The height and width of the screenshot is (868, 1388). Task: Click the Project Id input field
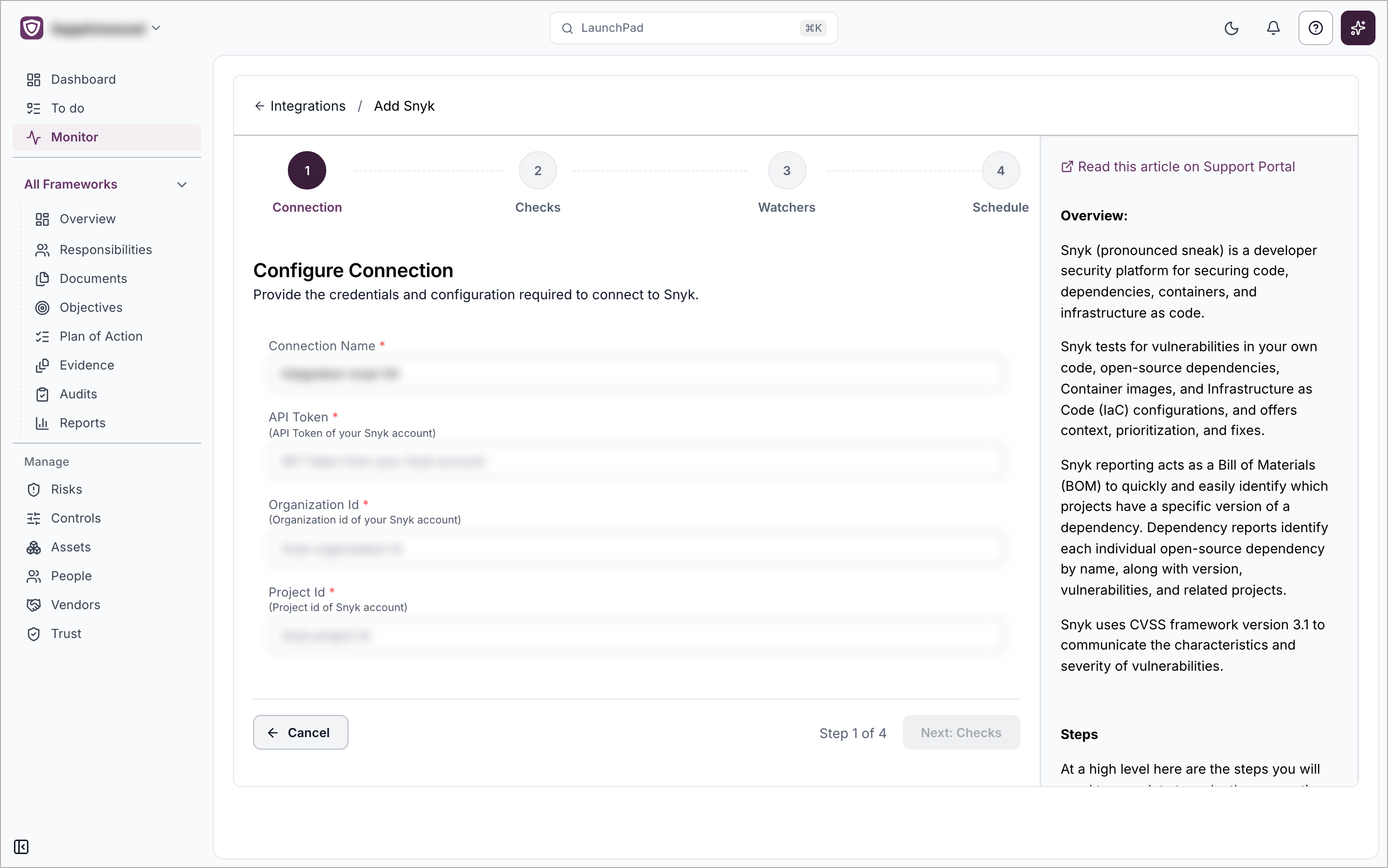pos(636,636)
